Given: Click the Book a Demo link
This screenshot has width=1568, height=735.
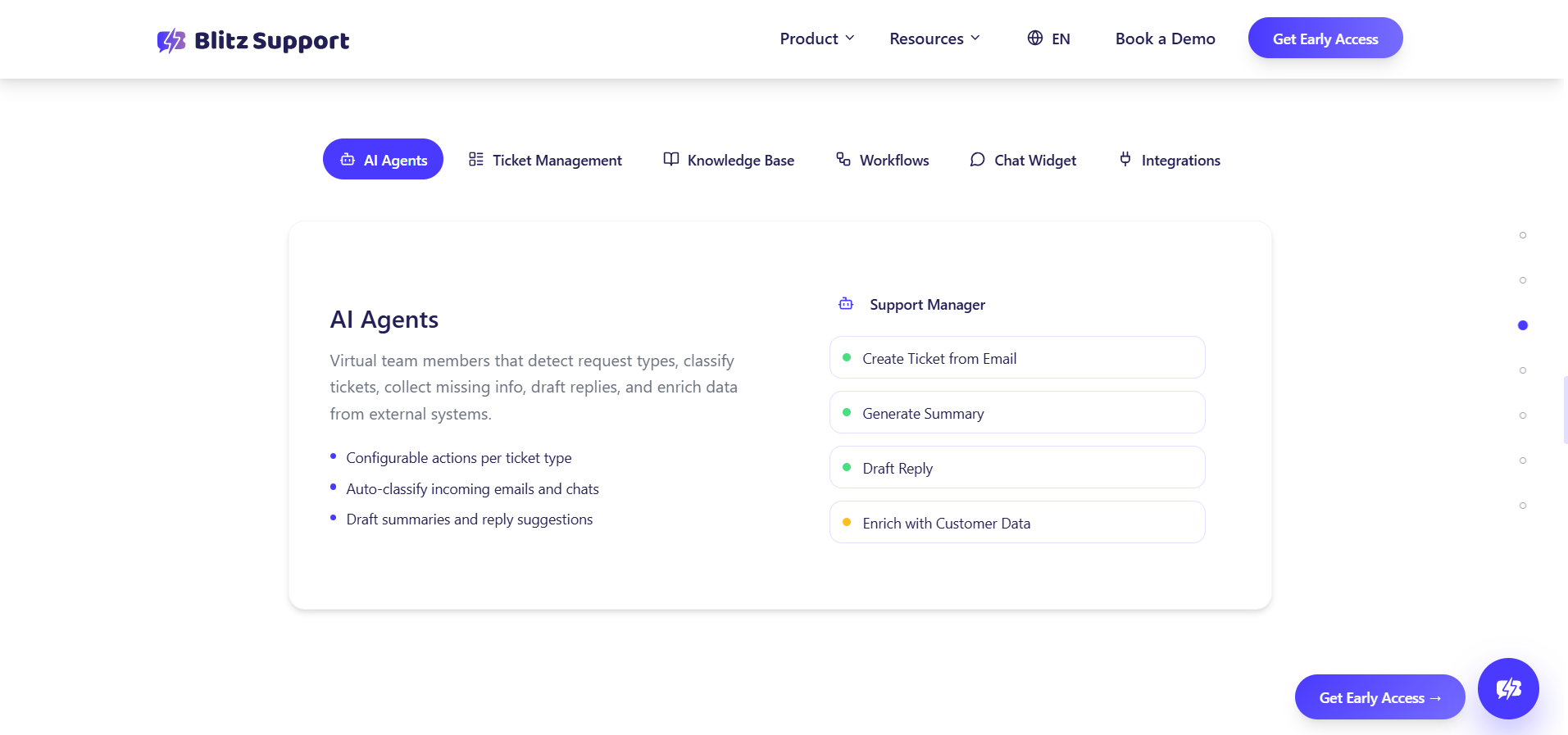Looking at the screenshot, I should point(1165,39).
